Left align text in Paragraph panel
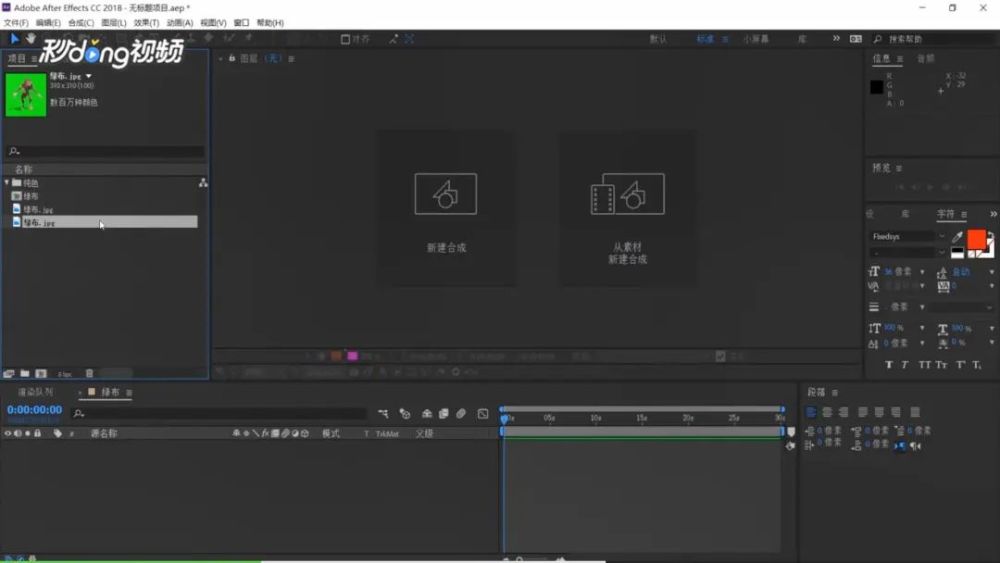The height and width of the screenshot is (563, 1000). click(811, 413)
